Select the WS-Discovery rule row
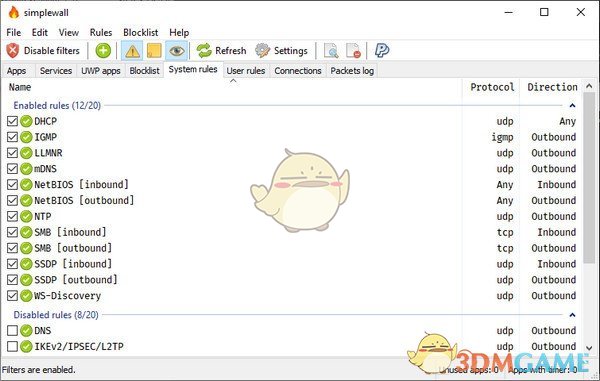 (293, 296)
